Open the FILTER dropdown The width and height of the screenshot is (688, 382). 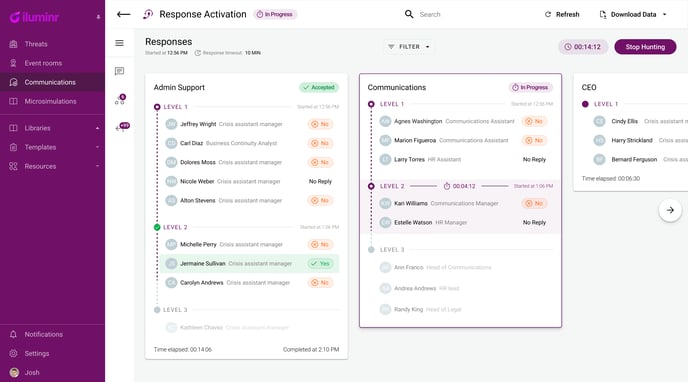(408, 46)
